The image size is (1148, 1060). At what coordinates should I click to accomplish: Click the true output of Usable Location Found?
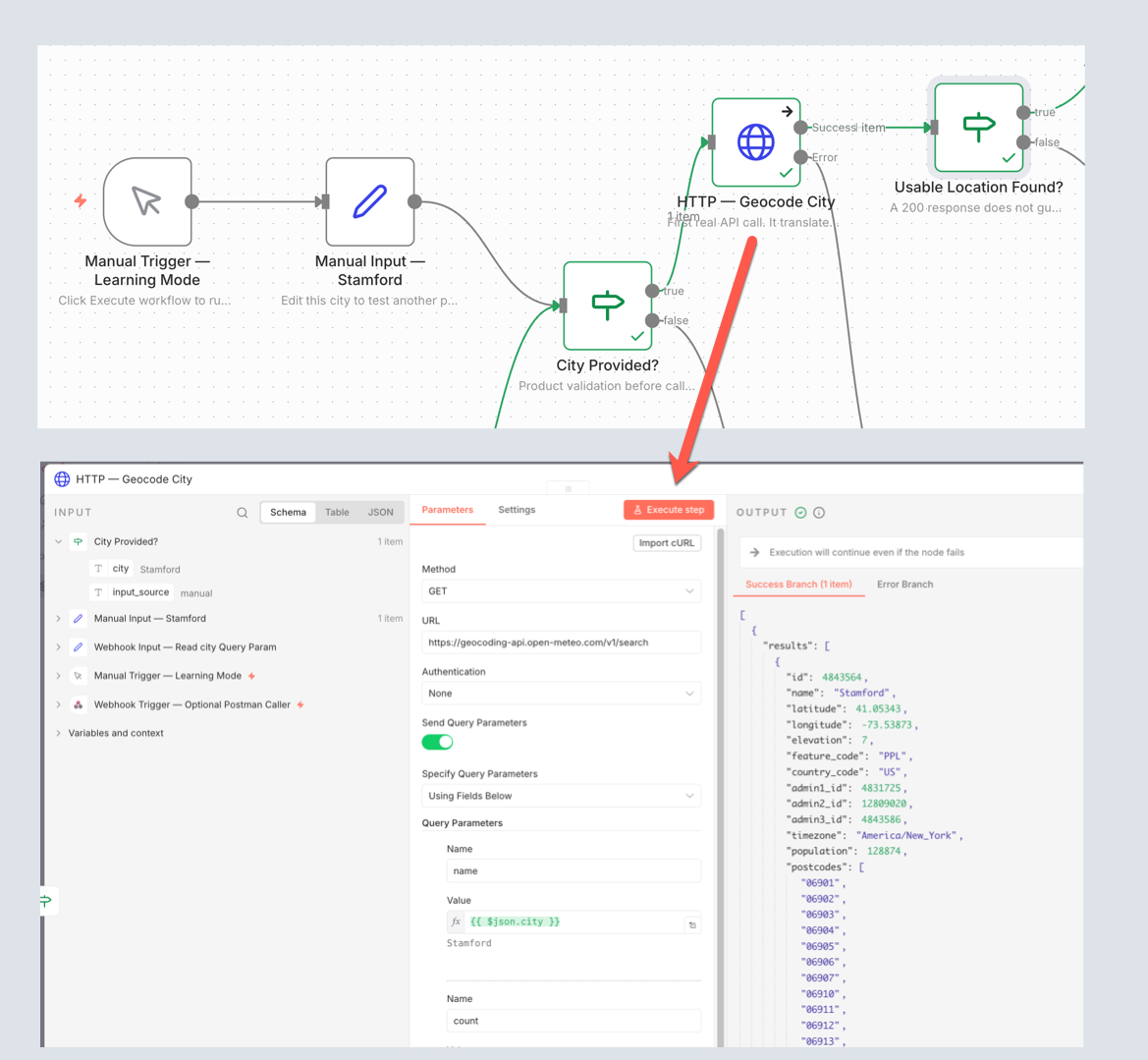(x=1023, y=112)
